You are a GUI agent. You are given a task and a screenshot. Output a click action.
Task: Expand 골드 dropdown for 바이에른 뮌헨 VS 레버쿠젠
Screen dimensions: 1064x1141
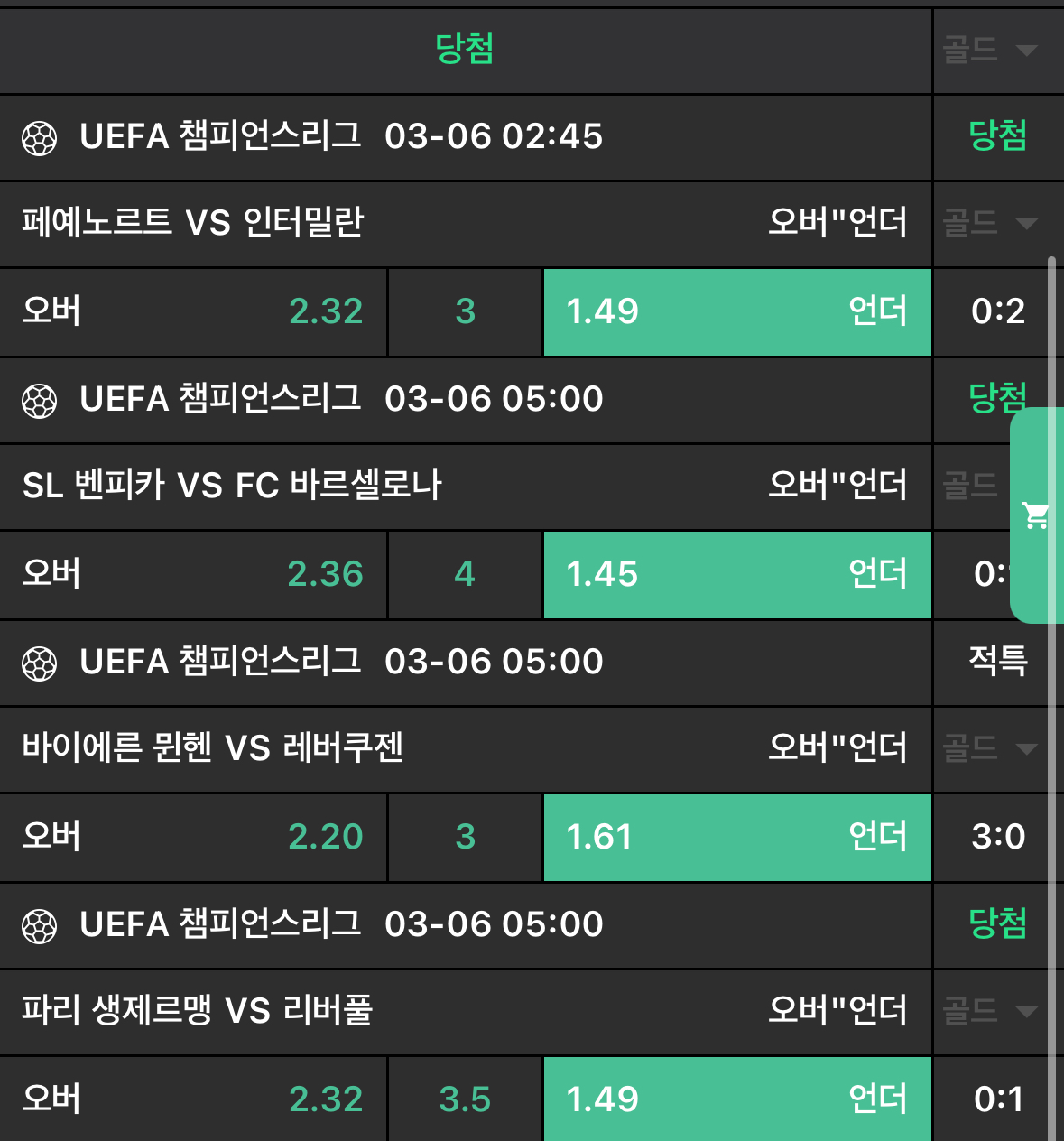[990, 748]
